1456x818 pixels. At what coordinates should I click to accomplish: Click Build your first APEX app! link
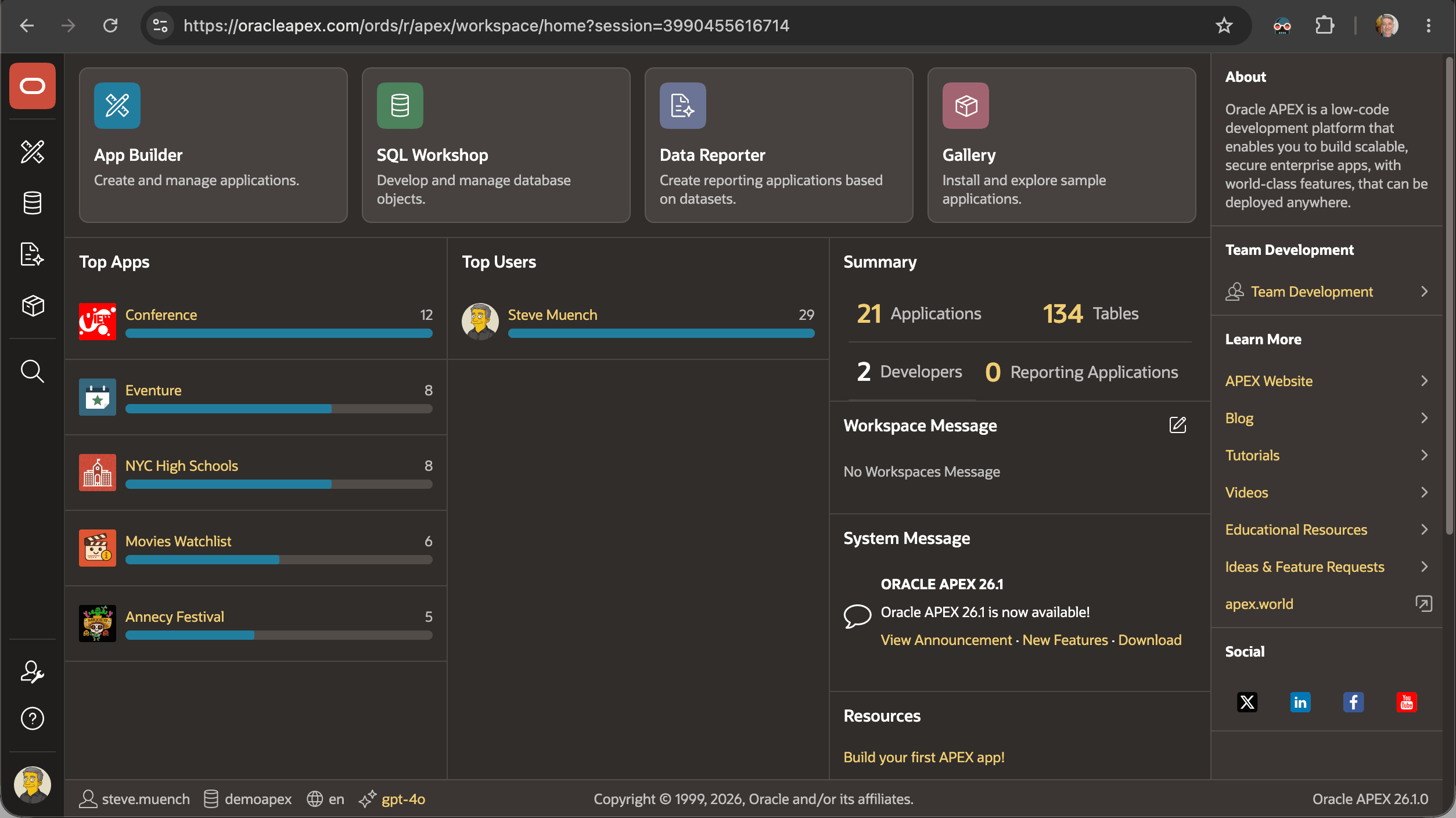(x=924, y=757)
